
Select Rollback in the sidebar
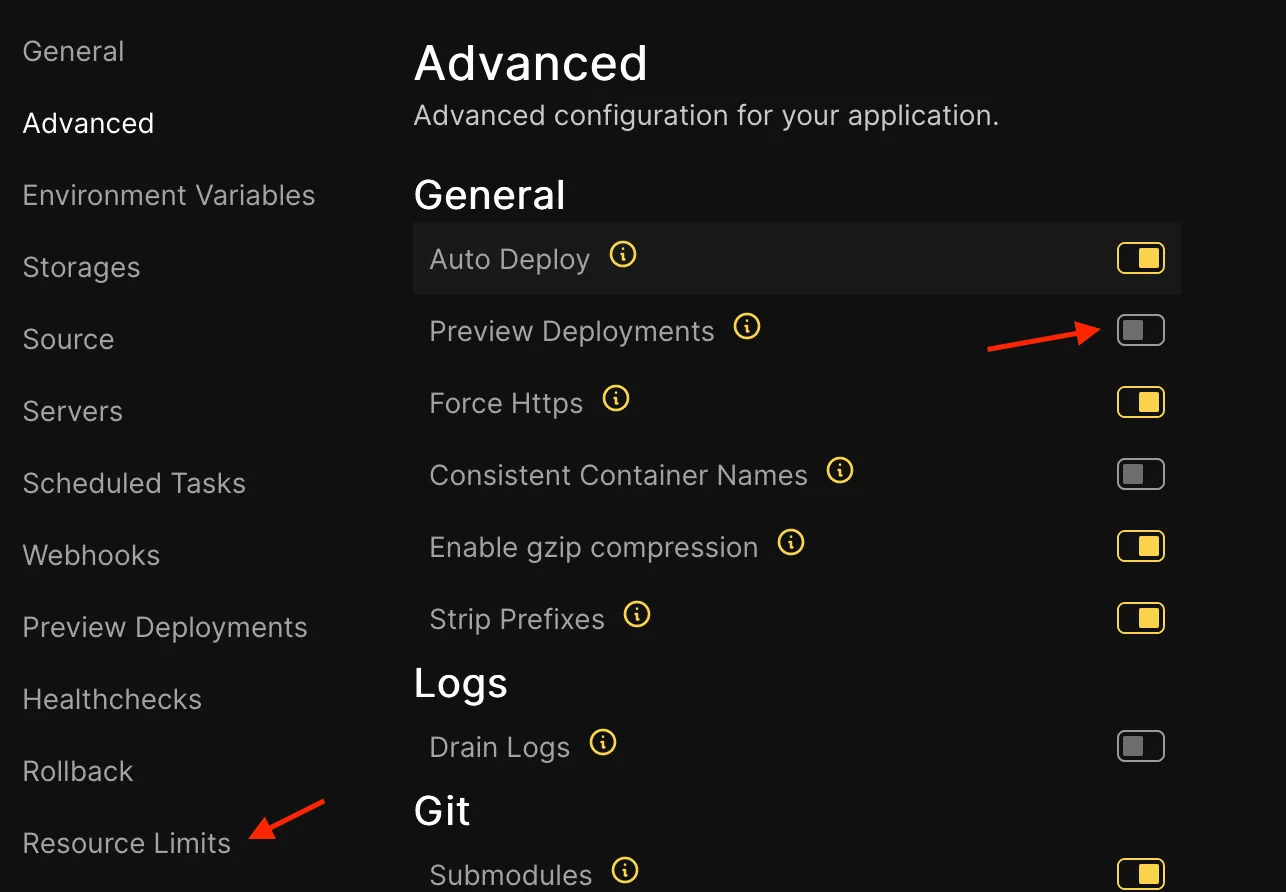click(78, 772)
